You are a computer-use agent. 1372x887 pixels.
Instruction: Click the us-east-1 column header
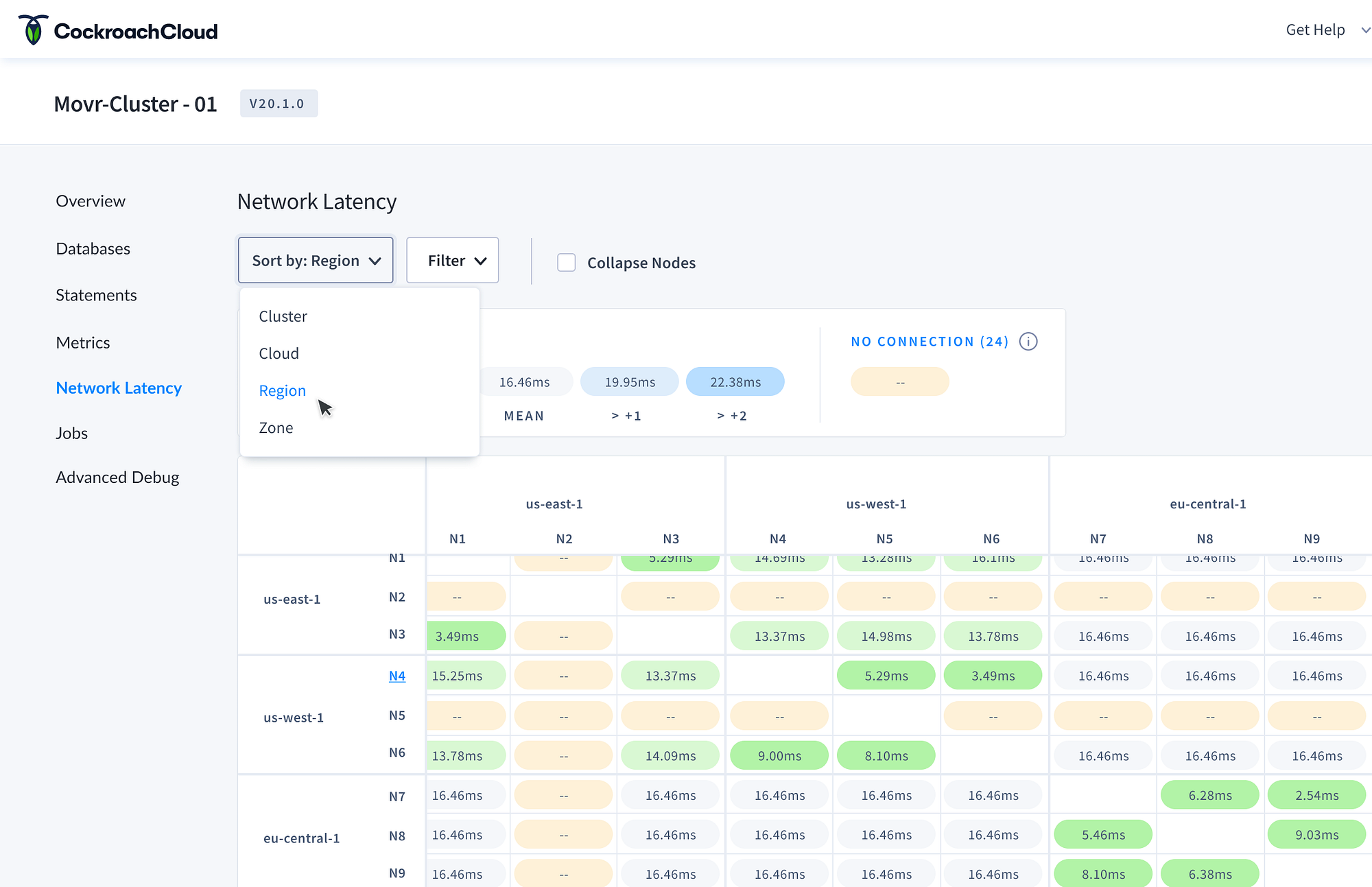click(x=554, y=504)
